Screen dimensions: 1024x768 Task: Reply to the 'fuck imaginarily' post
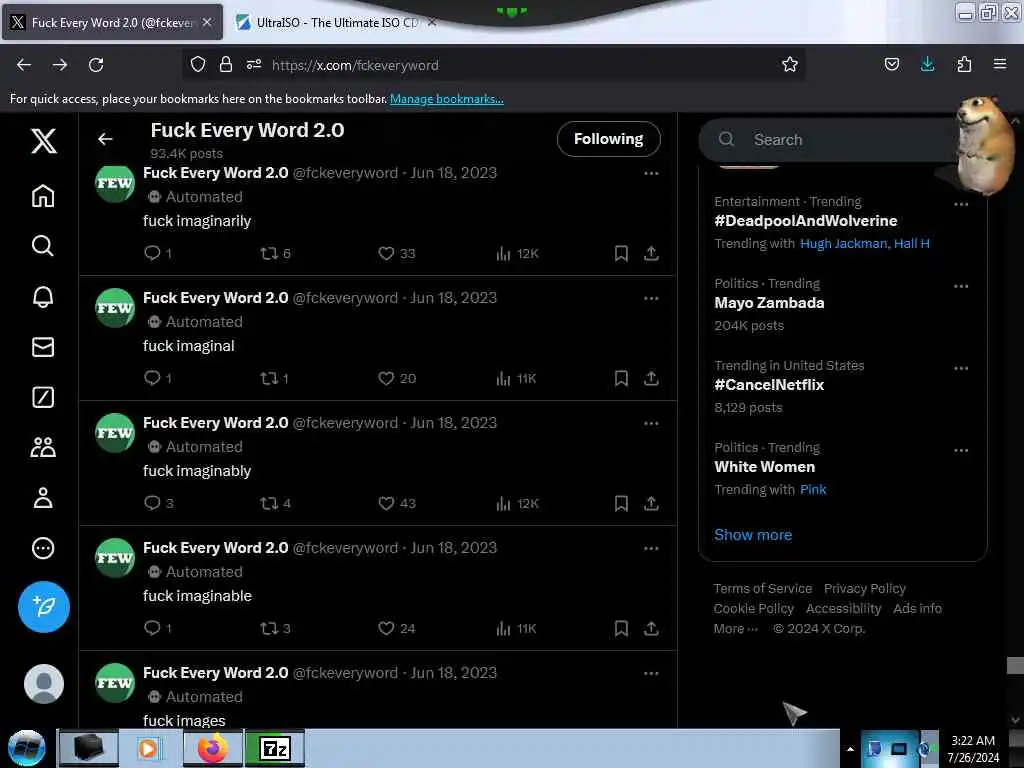(152, 253)
